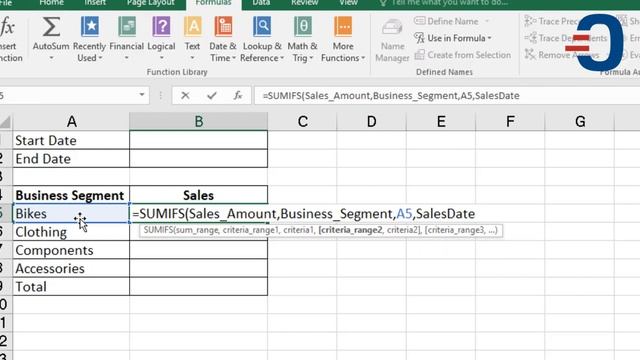Click the empty cell next to End Date
This screenshot has width=640, height=360.
pyautogui.click(x=198, y=158)
